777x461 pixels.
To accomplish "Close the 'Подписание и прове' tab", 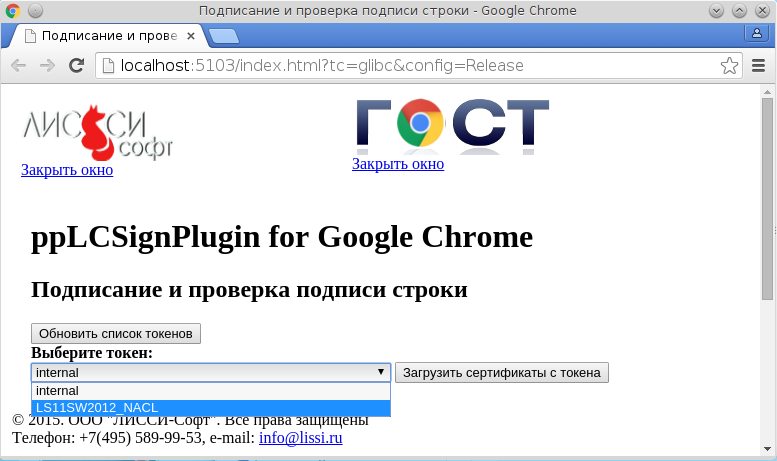I will pyautogui.click(x=191, y=36).
